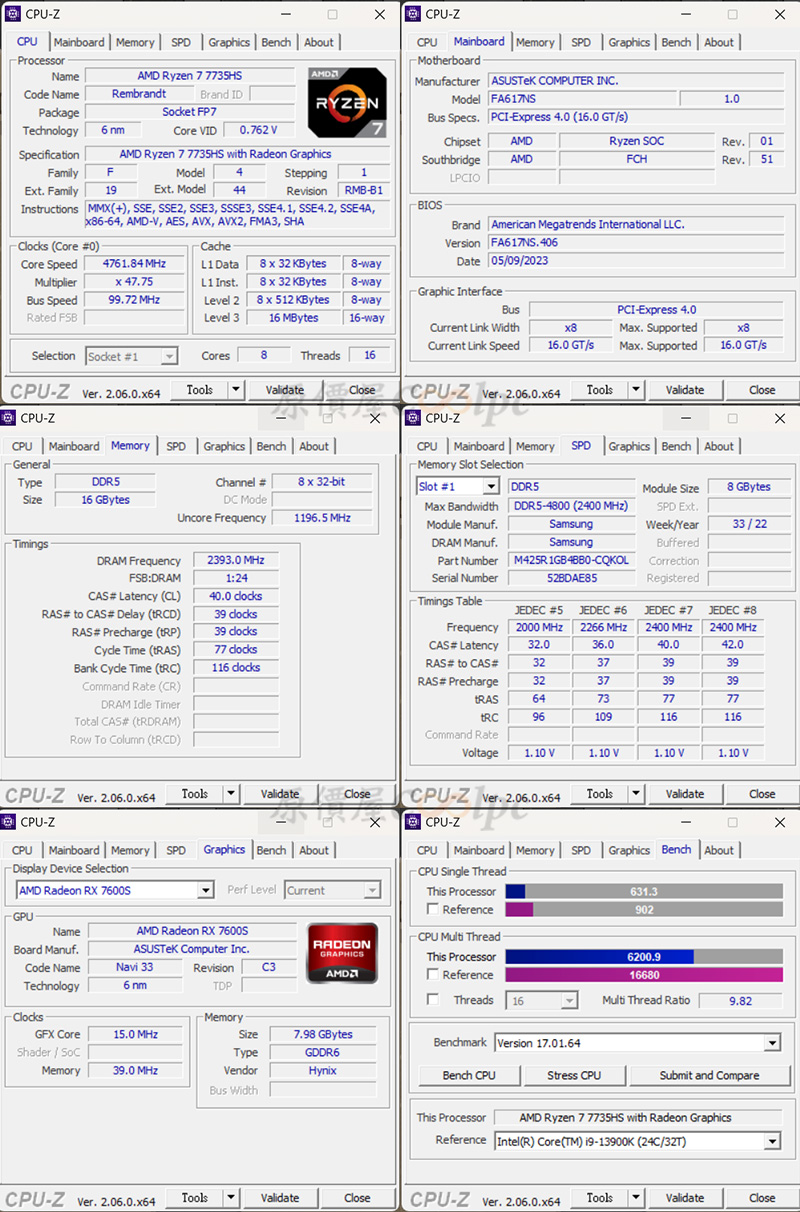Click the Single Thread This Processor bar showing 631.3
Viewport: 800px width, 1212px height.
click(x=644, y=891)
